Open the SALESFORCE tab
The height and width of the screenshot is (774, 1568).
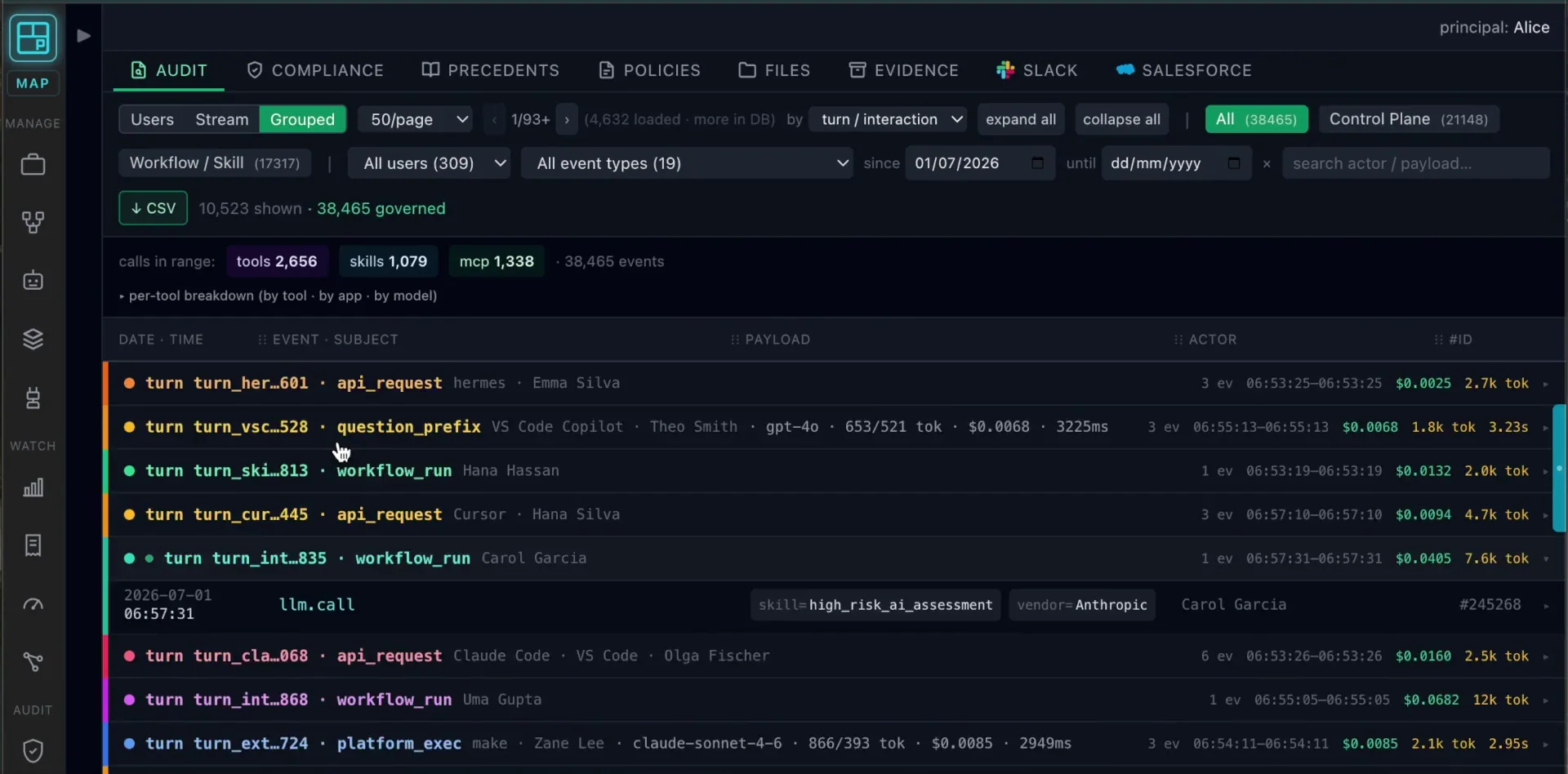[x=1184, y=70]
